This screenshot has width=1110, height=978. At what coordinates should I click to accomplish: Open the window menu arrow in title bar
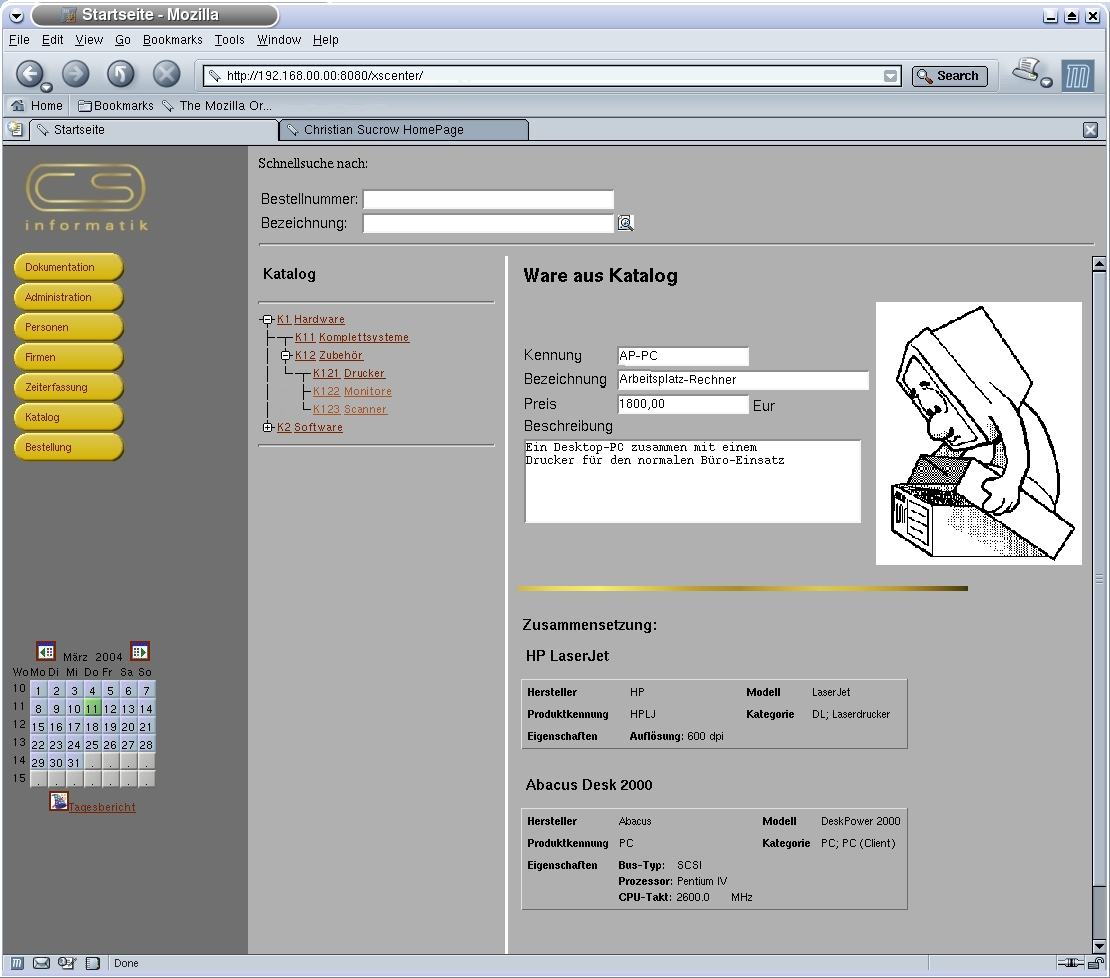coord(16,16)
